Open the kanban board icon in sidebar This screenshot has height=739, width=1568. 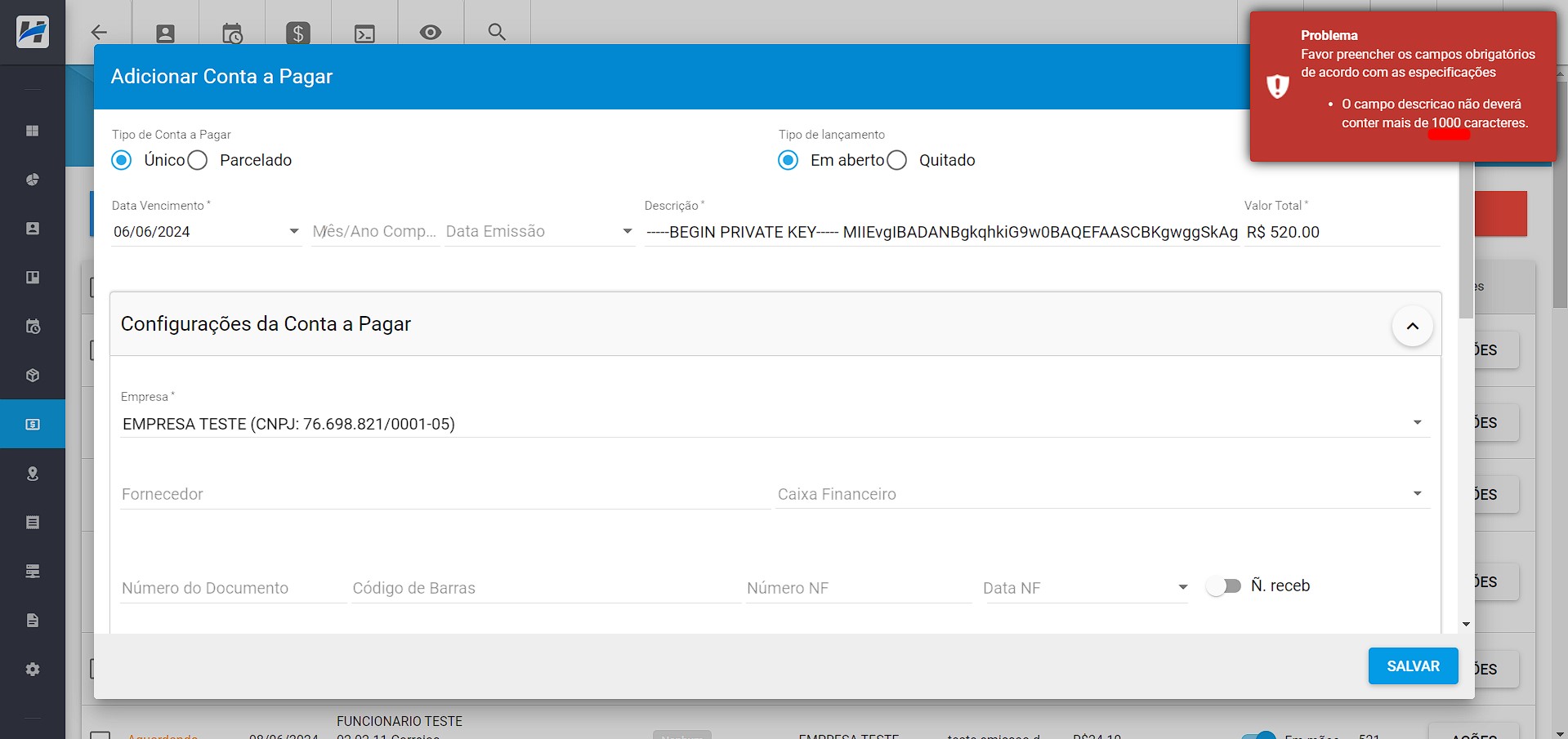point(33,278)
